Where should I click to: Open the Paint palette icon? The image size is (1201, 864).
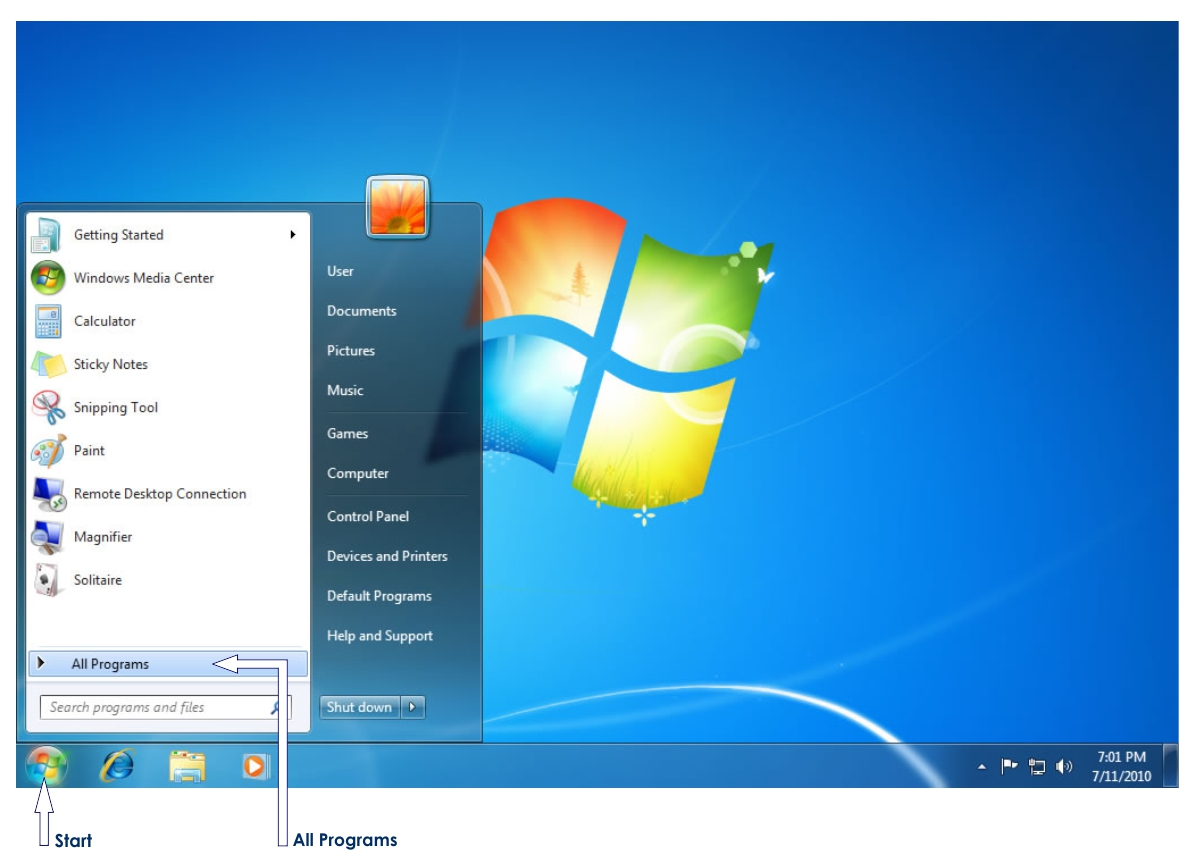47,451
